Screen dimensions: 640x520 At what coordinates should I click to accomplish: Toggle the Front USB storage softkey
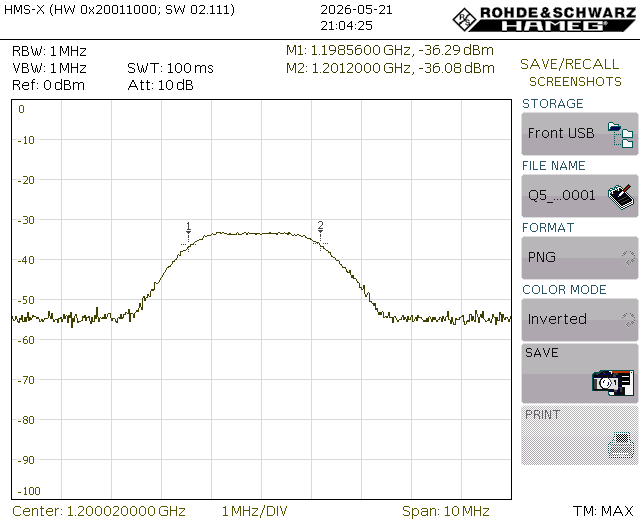(x=580, y=134)
